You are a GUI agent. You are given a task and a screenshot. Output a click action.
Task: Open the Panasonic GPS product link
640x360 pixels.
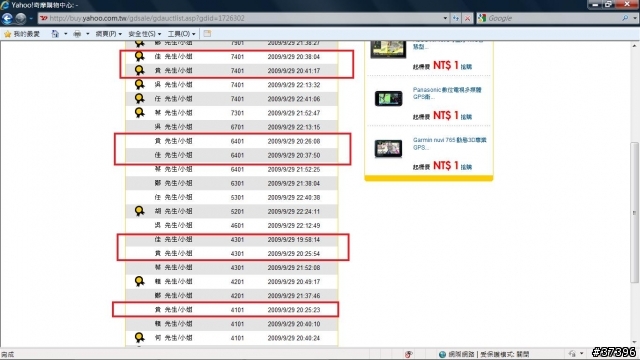pos(447,93)
